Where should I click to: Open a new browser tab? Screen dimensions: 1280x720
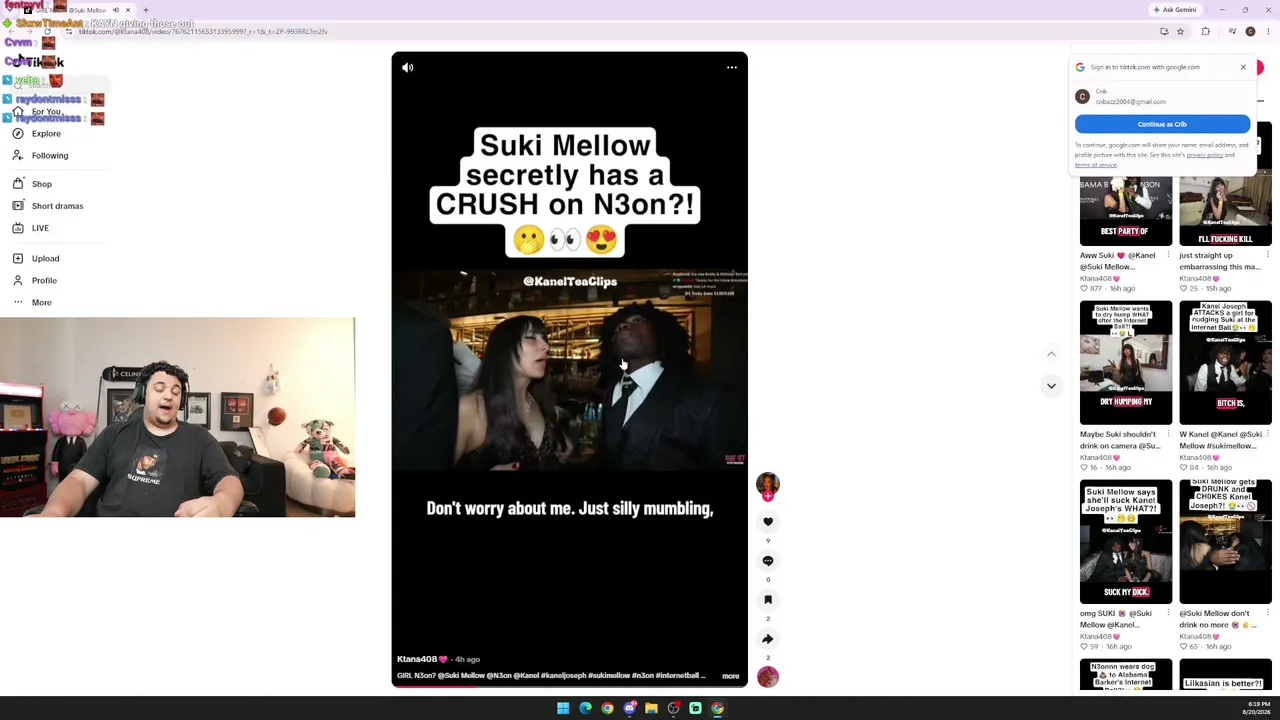(x=146, y=10)
